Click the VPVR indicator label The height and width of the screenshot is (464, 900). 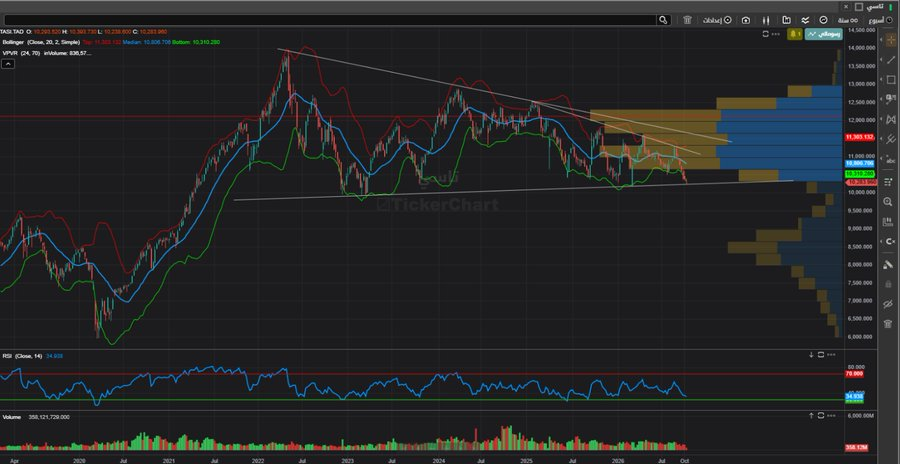[10, 53]
